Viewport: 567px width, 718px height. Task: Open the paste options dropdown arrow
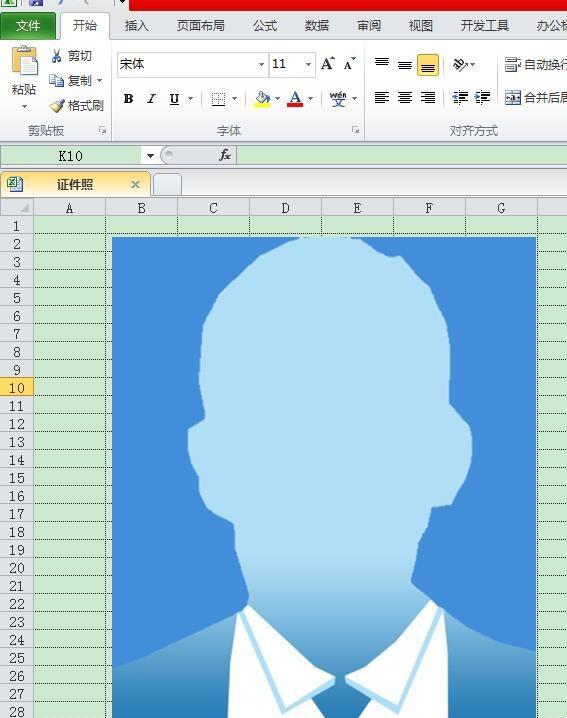(24, 107)
